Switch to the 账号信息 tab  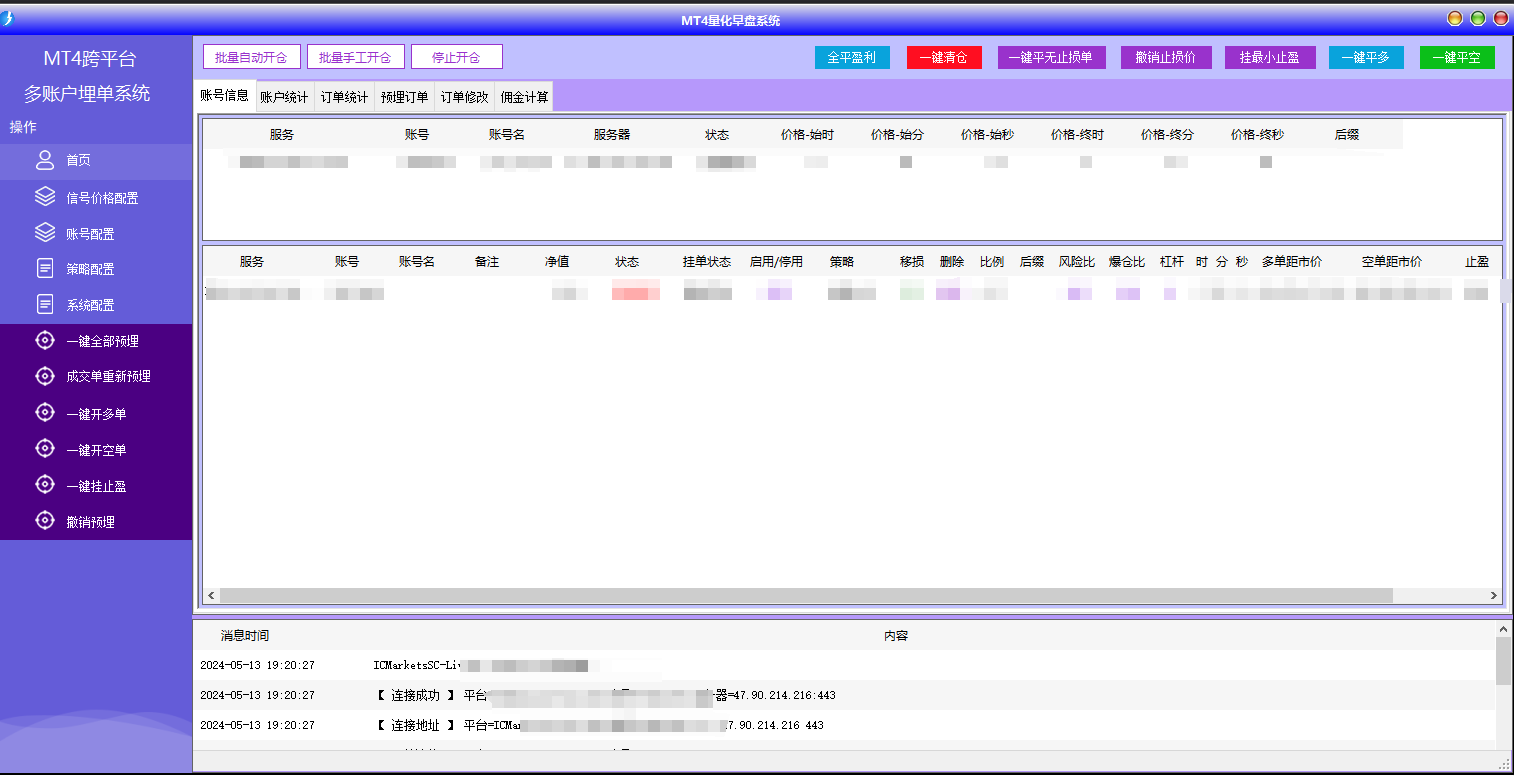[224, 96]
